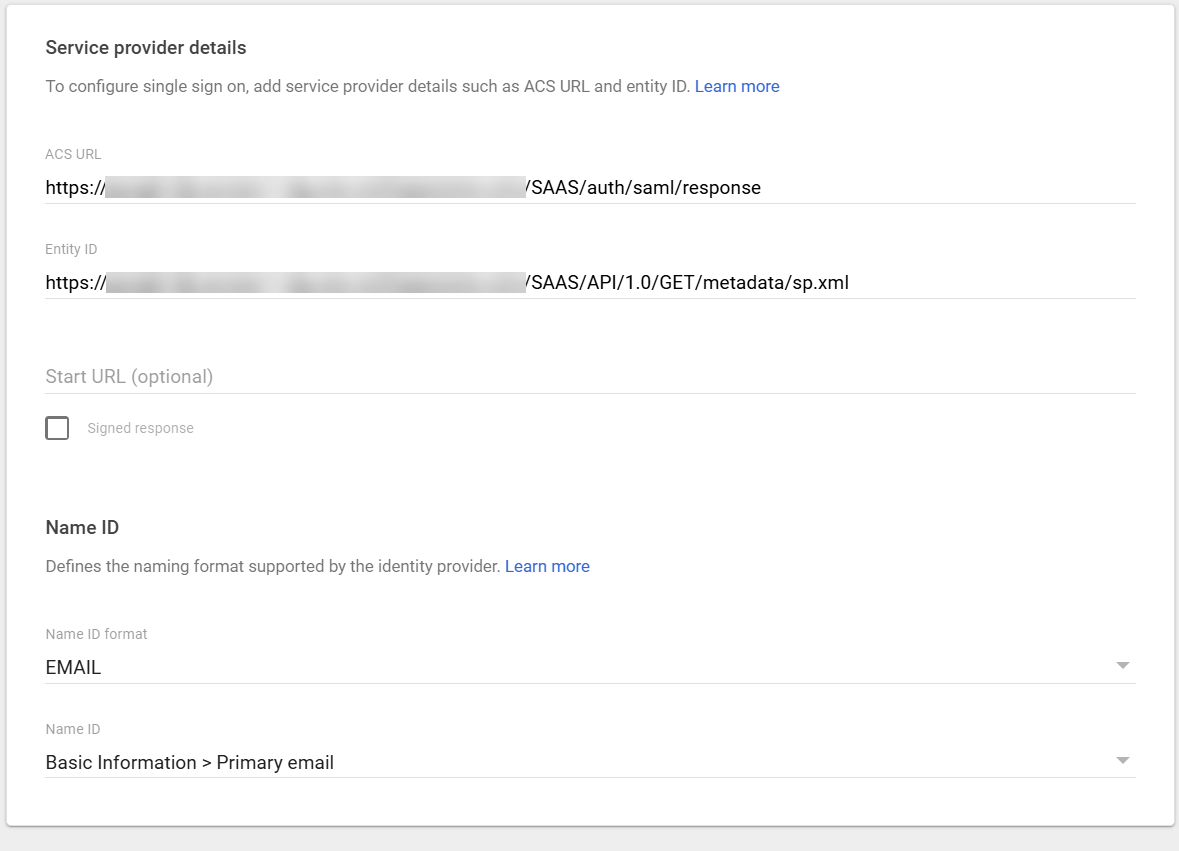Screen dimensions: 1179x851
Task: Expand dropdown arrow beside Primary email
Action: (x=1123, y=760)
